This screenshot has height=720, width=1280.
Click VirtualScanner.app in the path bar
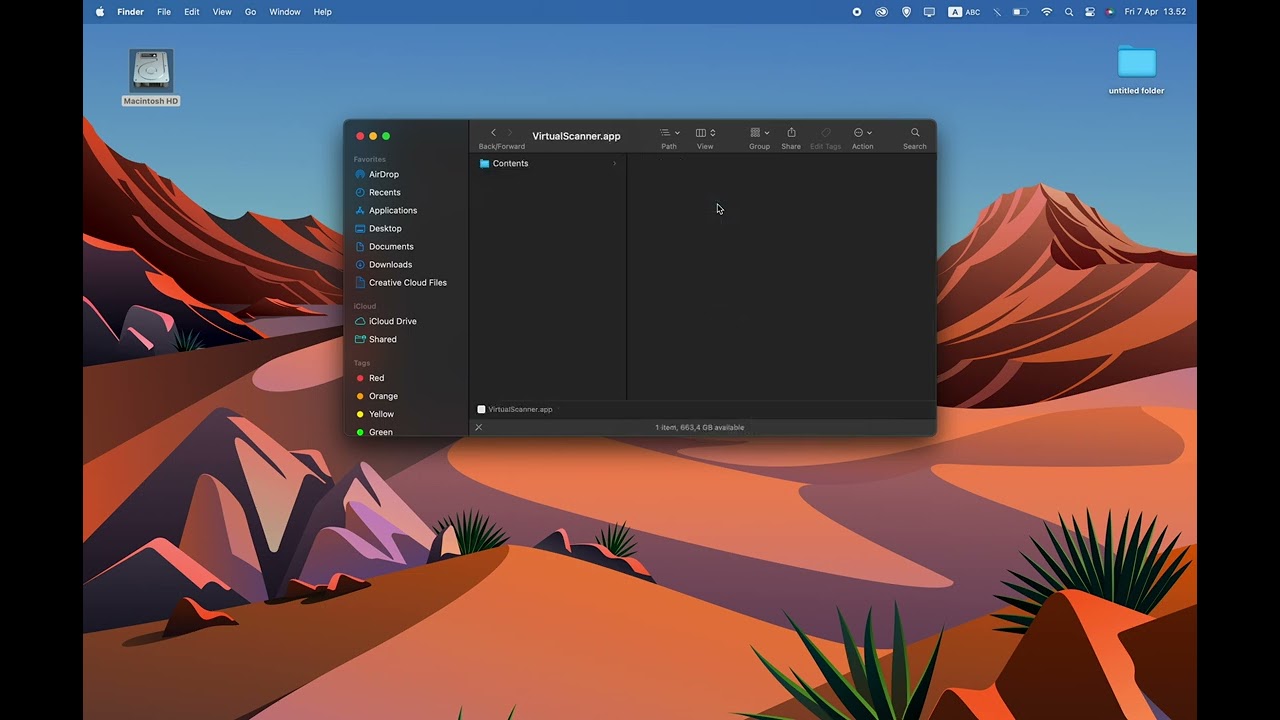(x=515, y=409)
